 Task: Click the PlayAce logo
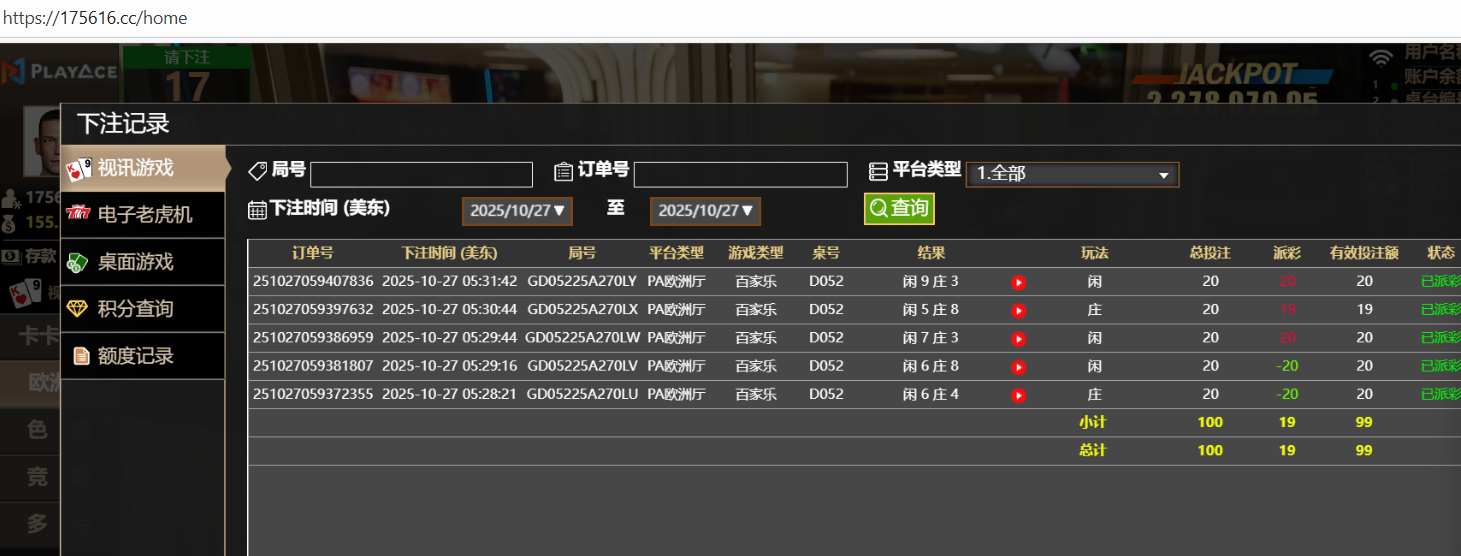60,71
